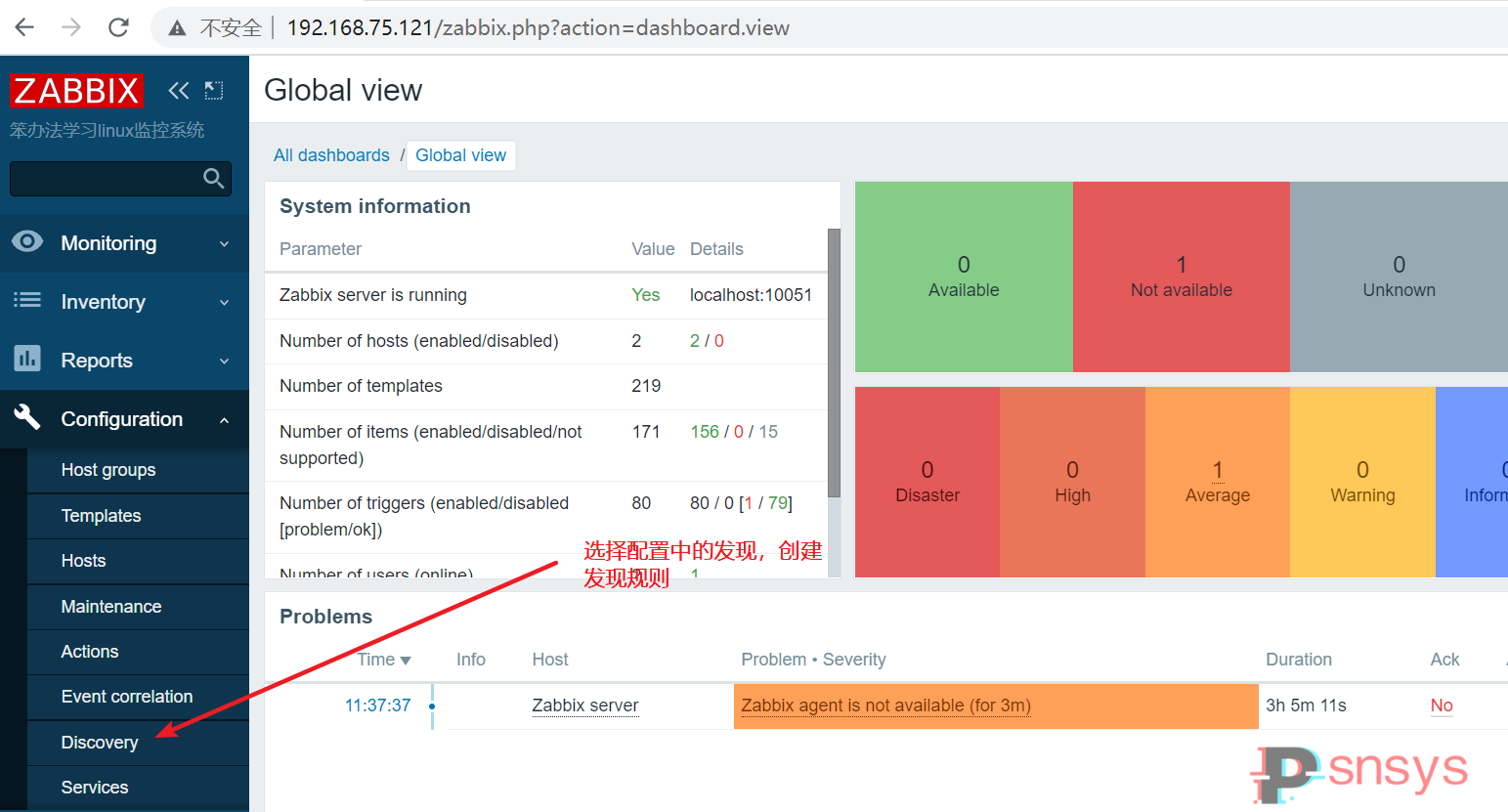This screenshot has width=1508, height=812.
Task: Click the Reports bar chart icon
Action: [x=27, y=359]
